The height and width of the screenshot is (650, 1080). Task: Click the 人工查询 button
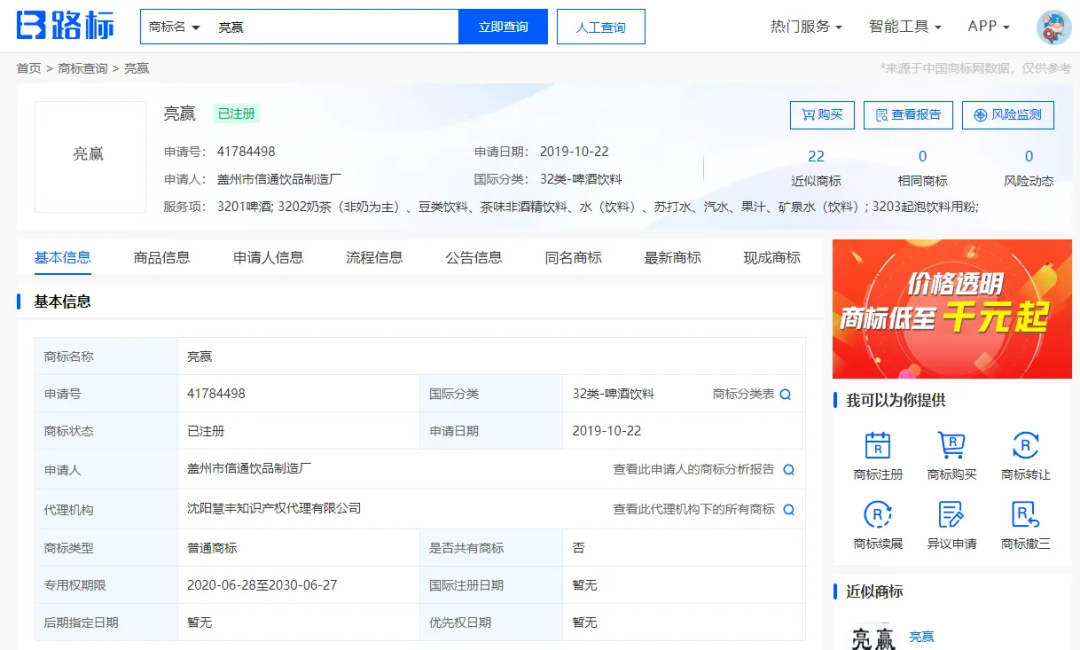click(x=601, y=27)
